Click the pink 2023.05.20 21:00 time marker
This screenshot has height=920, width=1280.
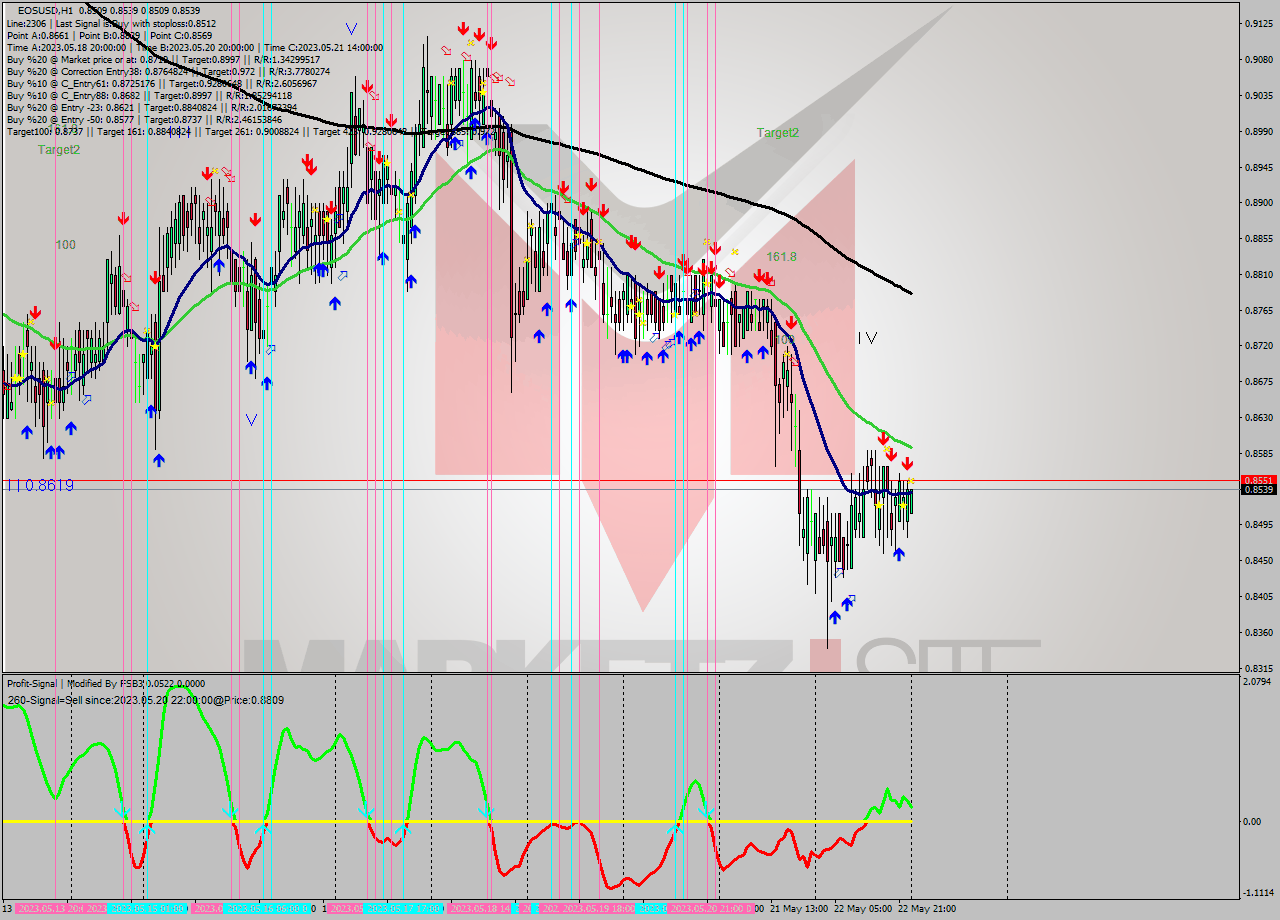tap(710, 909)
